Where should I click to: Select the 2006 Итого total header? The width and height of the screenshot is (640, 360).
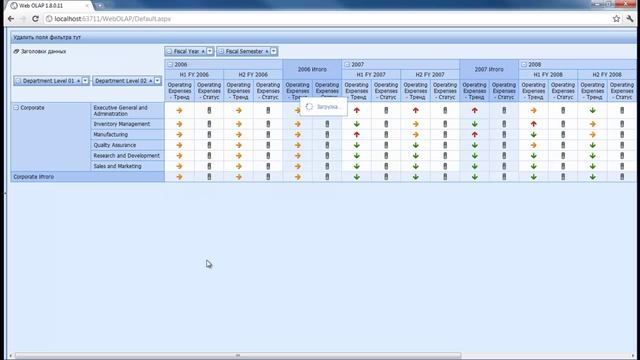(312, 69)
